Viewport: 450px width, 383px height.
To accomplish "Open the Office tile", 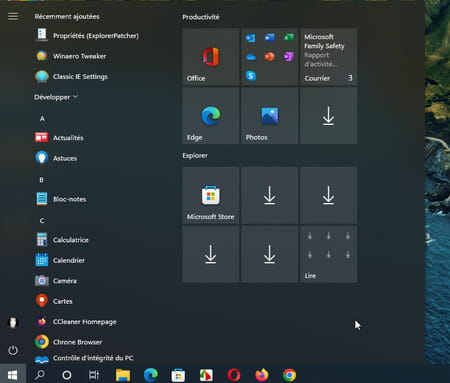I will (211, 57).
